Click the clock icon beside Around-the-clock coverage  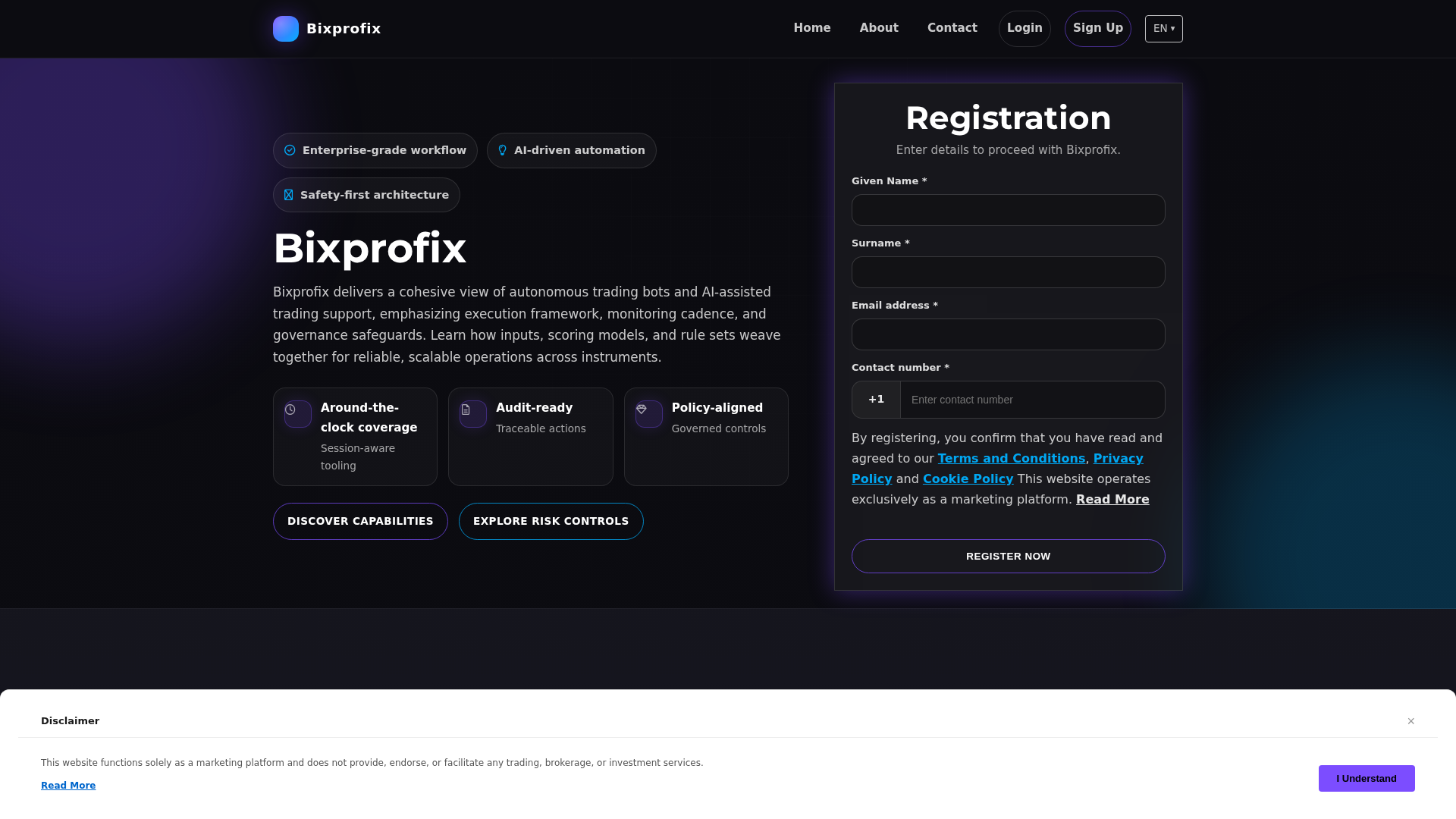tap(290, 409)
